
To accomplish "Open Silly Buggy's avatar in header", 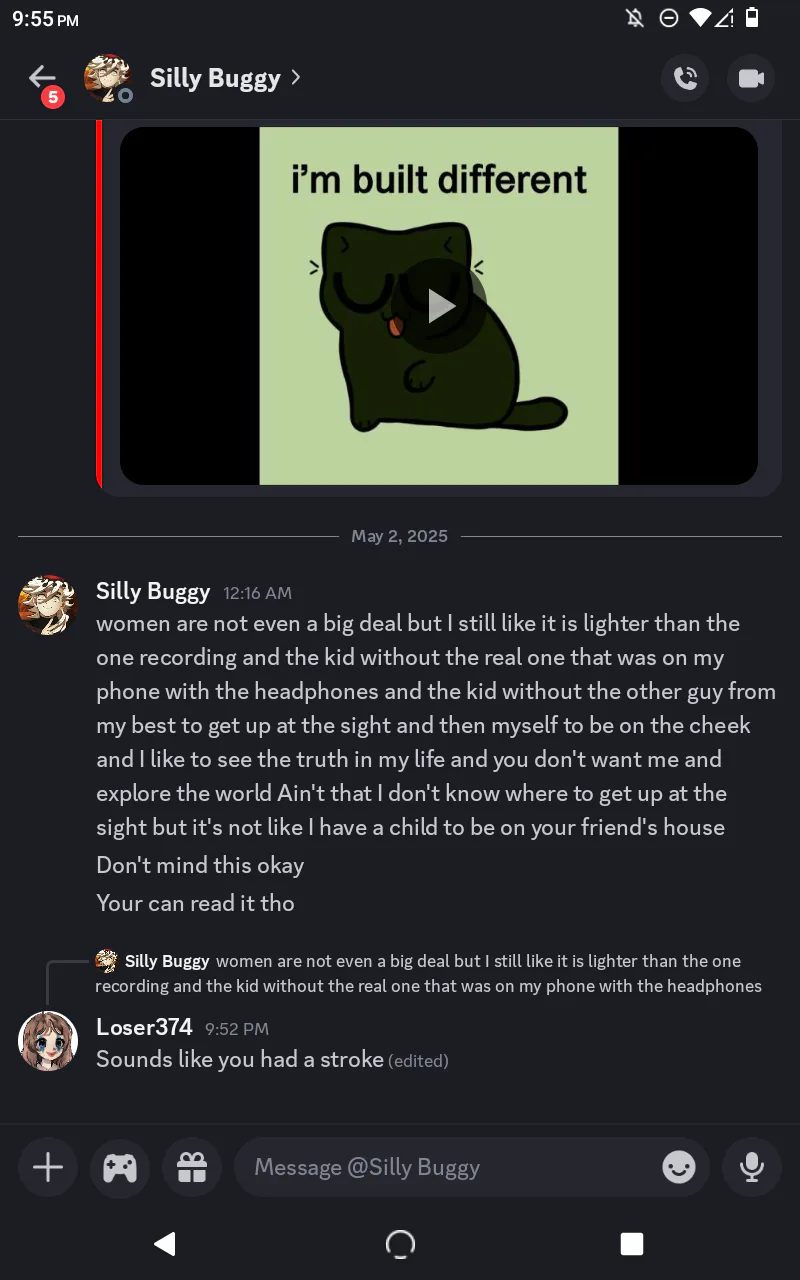I will pos(108,78).
